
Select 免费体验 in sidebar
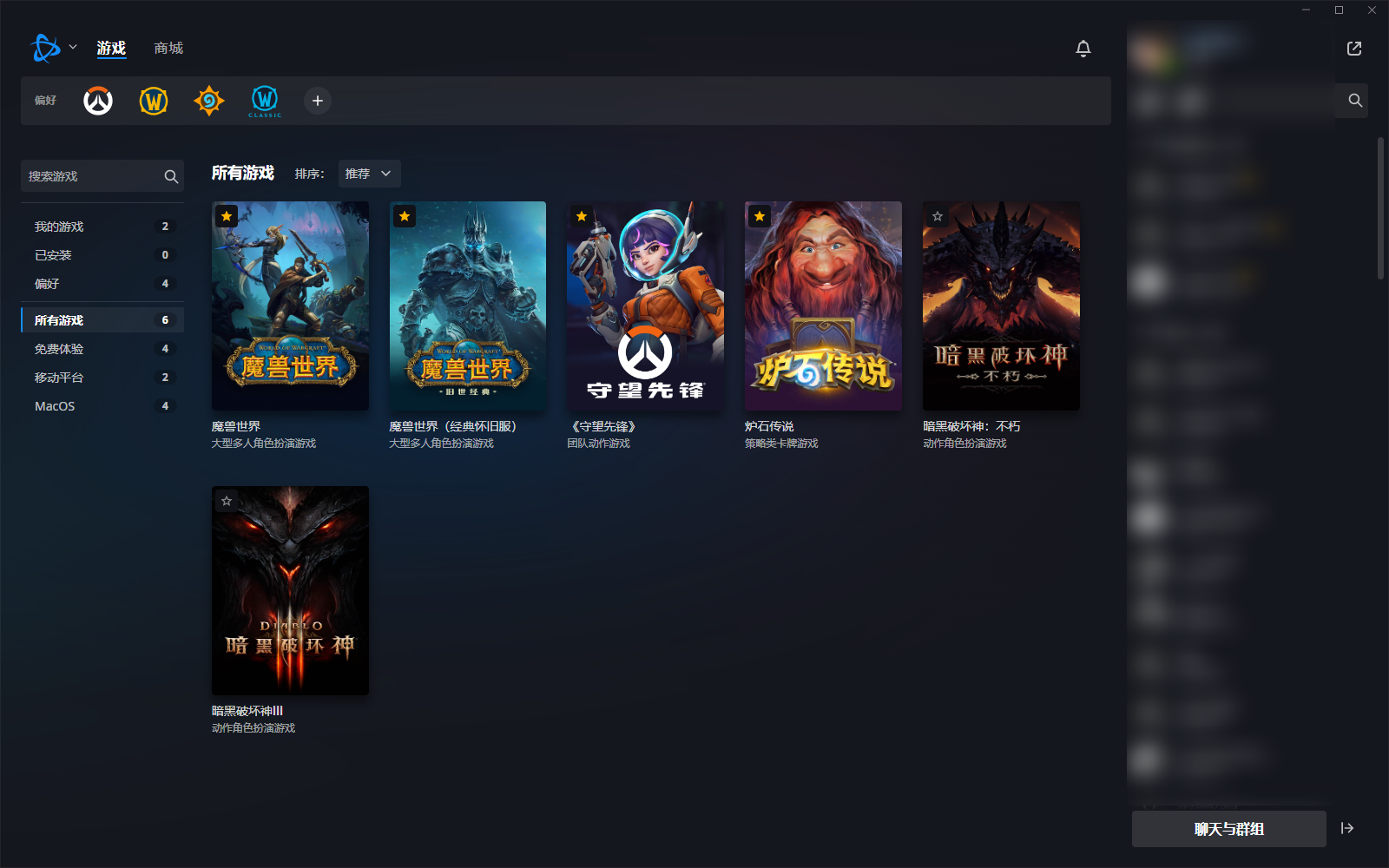coord(102,349)
